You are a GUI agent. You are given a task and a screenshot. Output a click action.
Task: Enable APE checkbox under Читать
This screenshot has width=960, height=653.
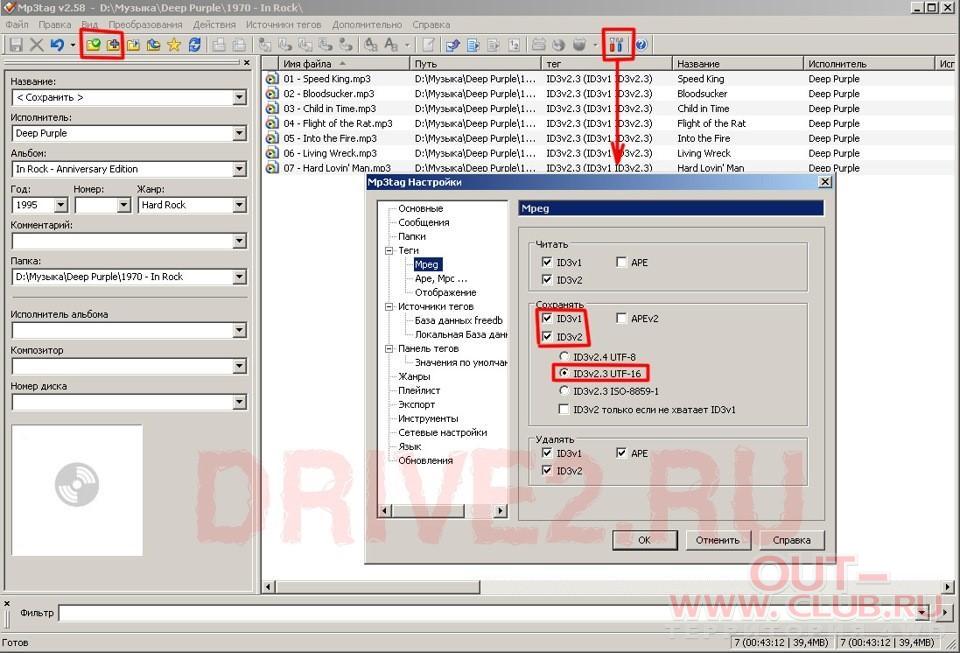621,262
